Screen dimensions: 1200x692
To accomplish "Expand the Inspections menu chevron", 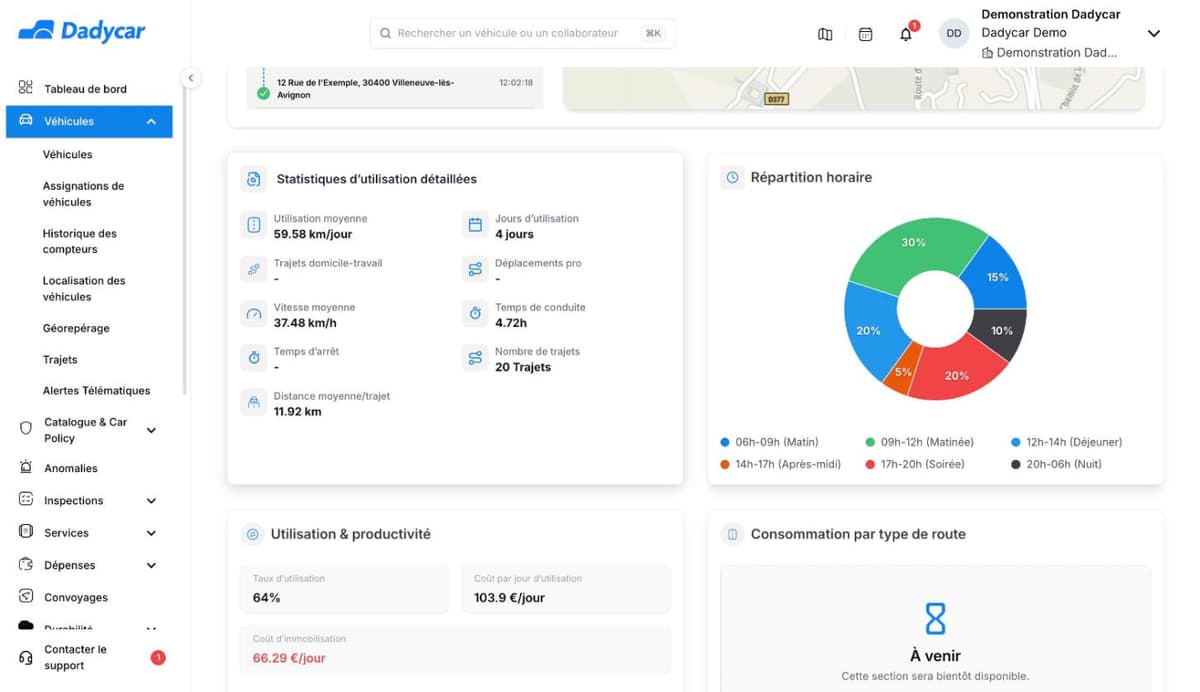I will pos(151,500).
